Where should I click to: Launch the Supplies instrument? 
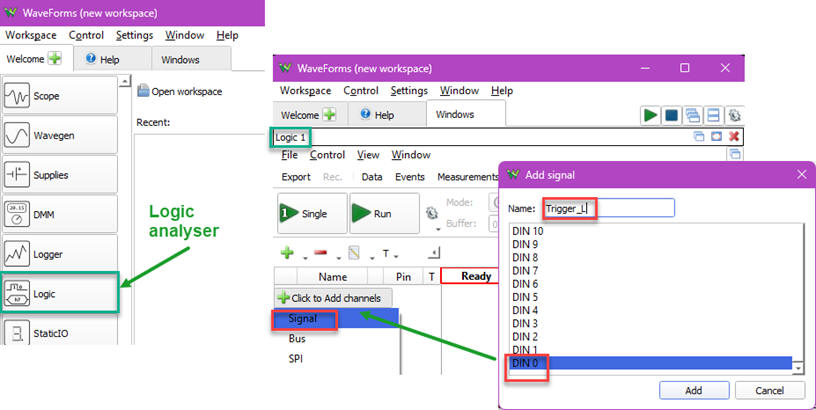click(59, 175)
